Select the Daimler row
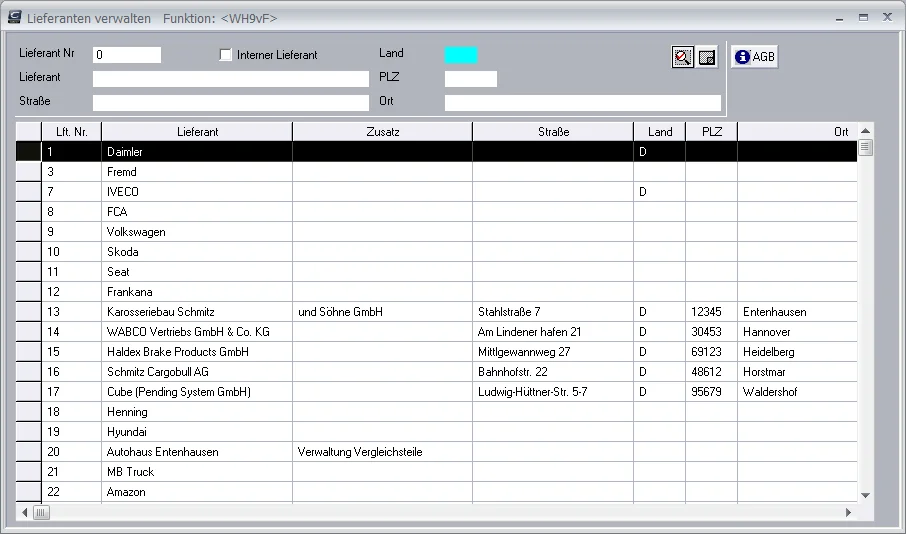This screenshot has height=534, width=906. [x=436, y=152]
